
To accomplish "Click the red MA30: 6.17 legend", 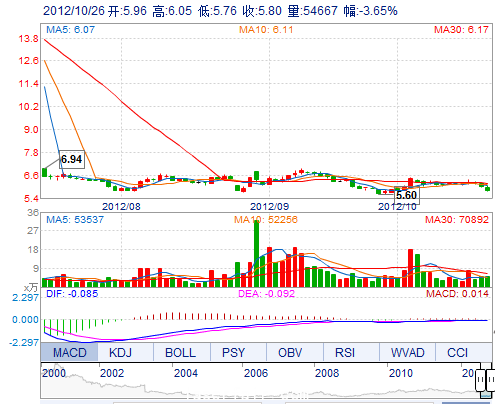I will point(461,30).
